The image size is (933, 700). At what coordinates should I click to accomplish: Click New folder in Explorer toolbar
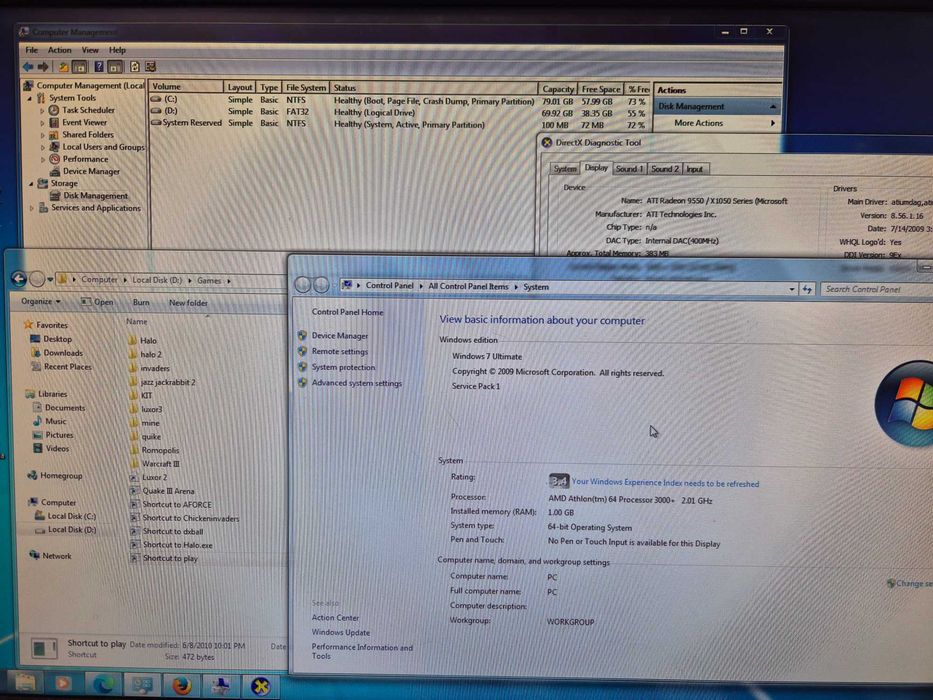(x=188, y=303)
